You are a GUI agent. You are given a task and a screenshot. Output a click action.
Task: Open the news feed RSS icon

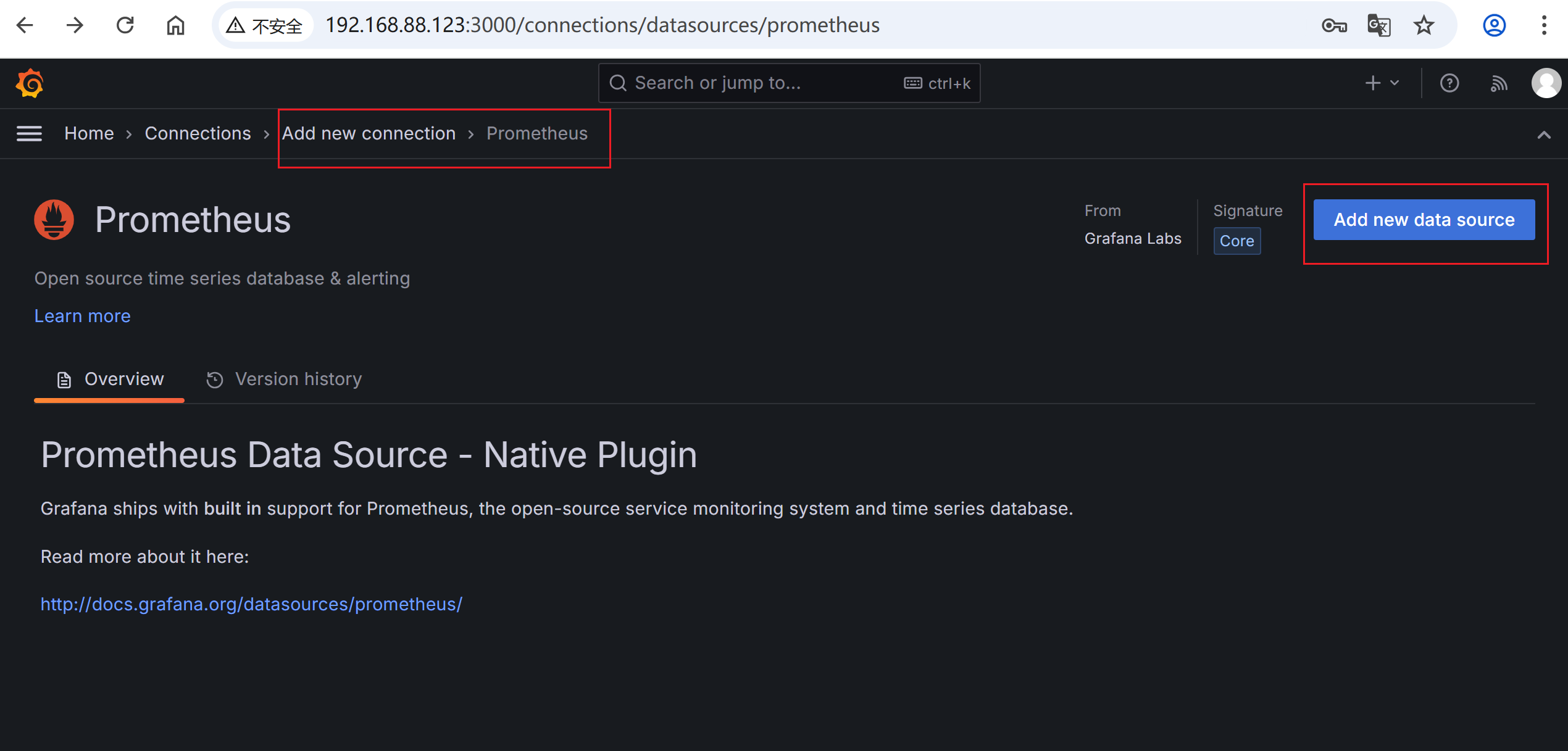tap(1499, 83)
